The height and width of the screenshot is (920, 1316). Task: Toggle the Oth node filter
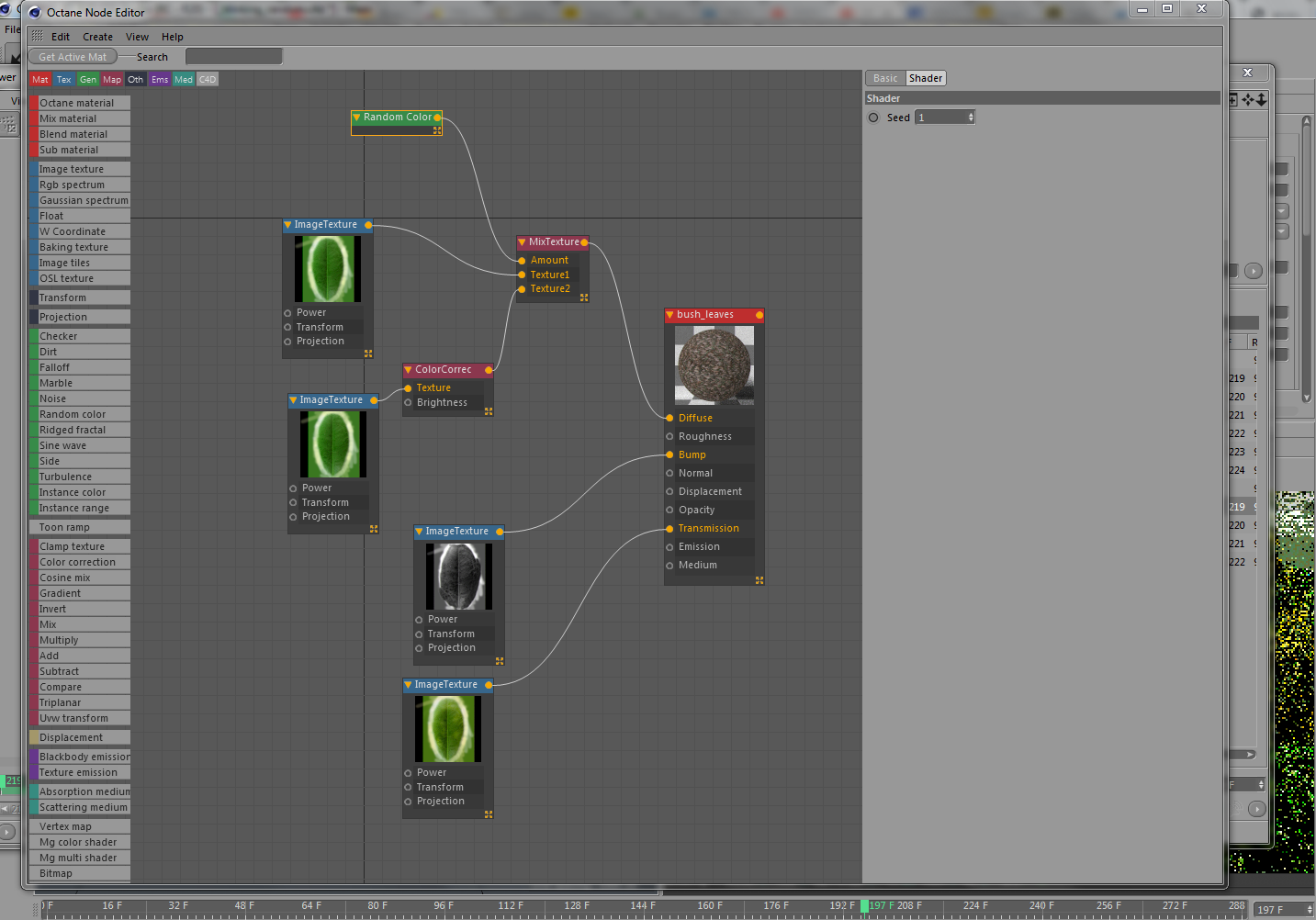[x=136, y=80]
